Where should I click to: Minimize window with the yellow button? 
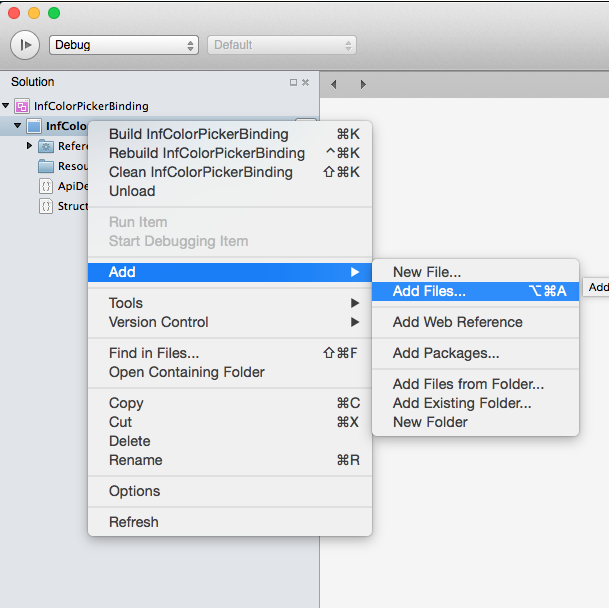(x=34, y=13)
